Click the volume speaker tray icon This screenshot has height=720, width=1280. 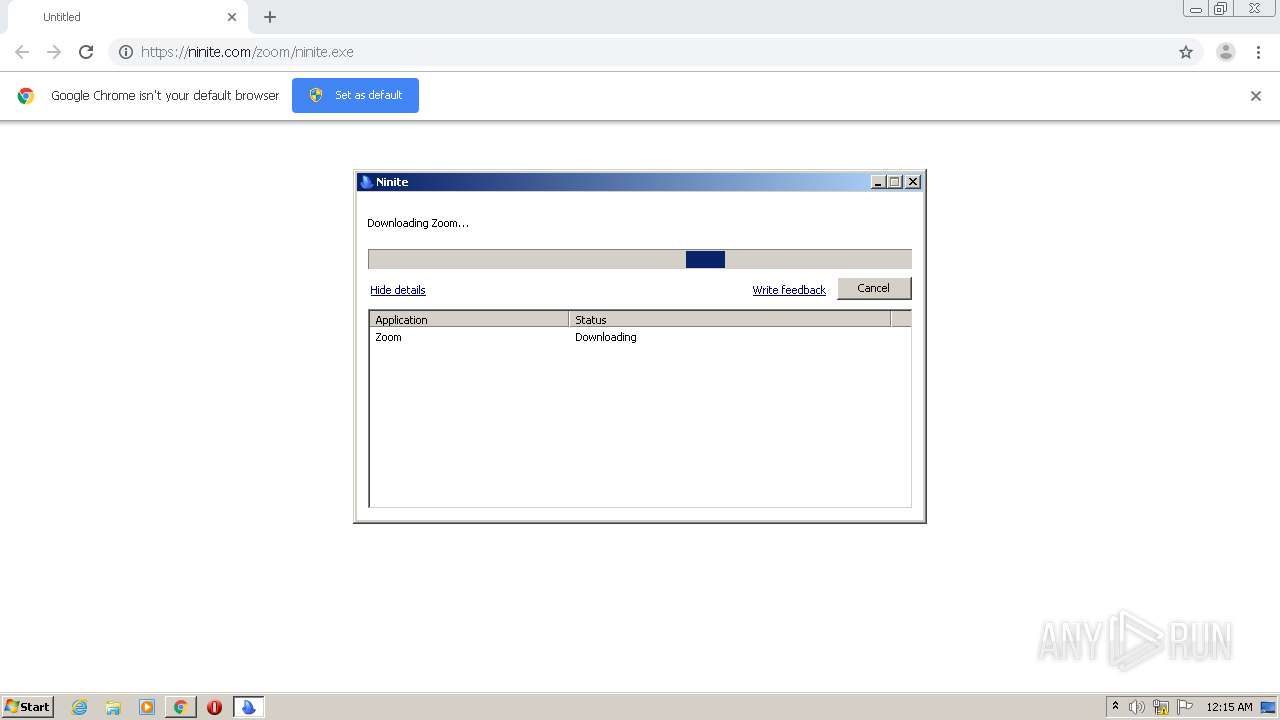(1137, 707)
